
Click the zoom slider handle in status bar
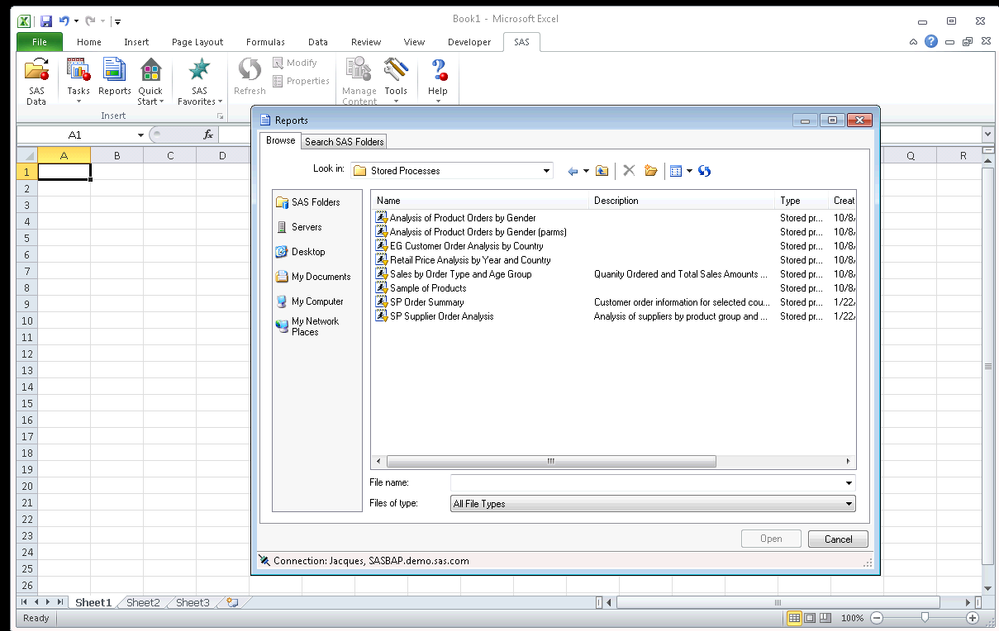point(924,618)
